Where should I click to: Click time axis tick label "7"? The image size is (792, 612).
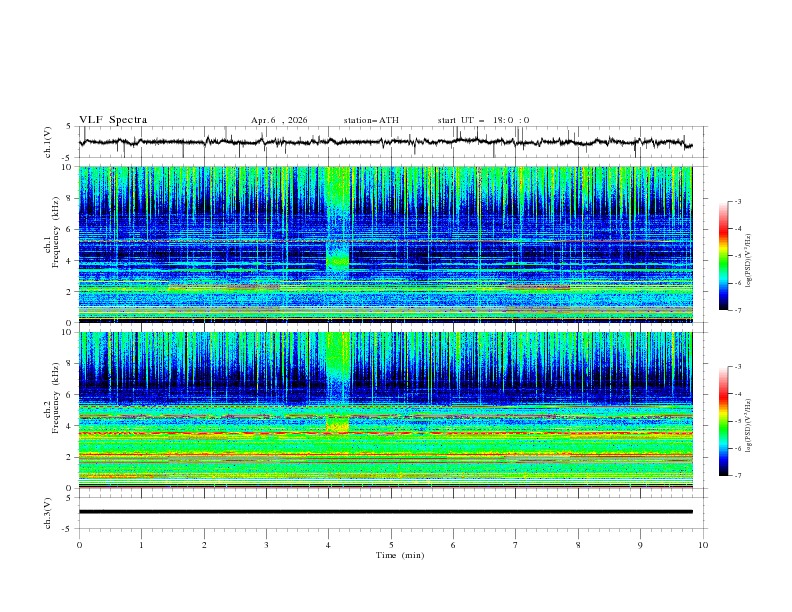[x=516, y=545]
